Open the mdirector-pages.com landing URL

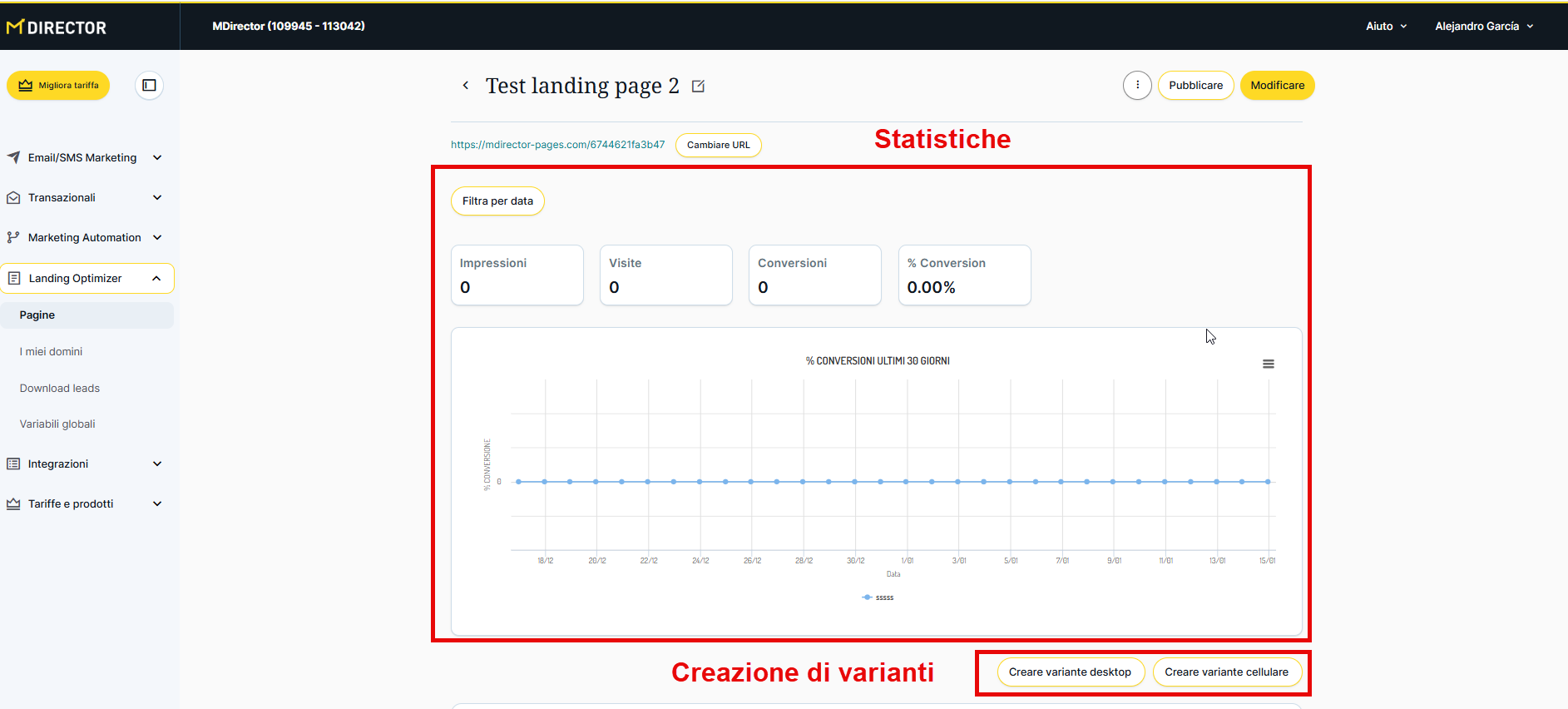557,144
